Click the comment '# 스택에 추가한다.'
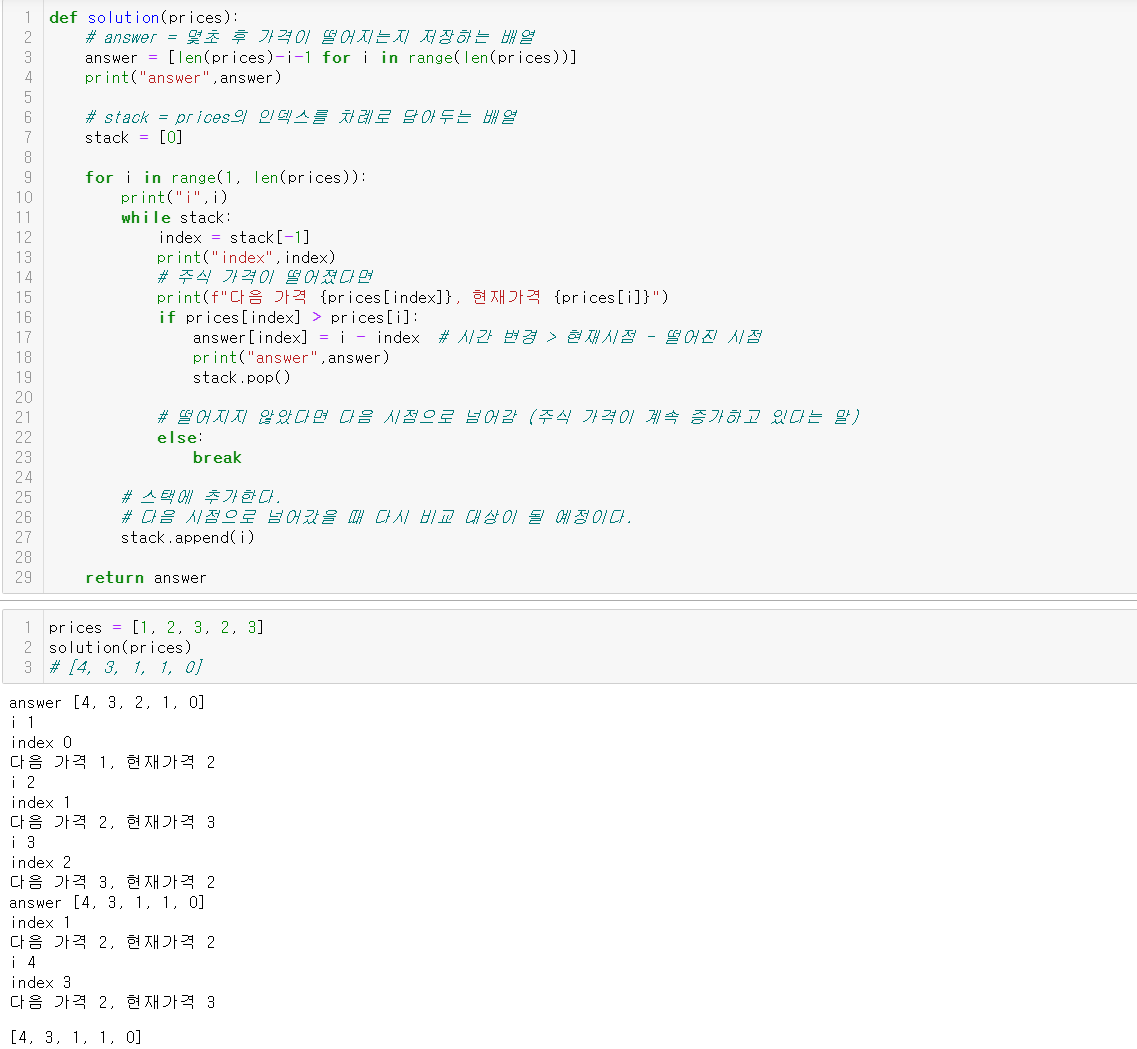 tap(201, 497)
